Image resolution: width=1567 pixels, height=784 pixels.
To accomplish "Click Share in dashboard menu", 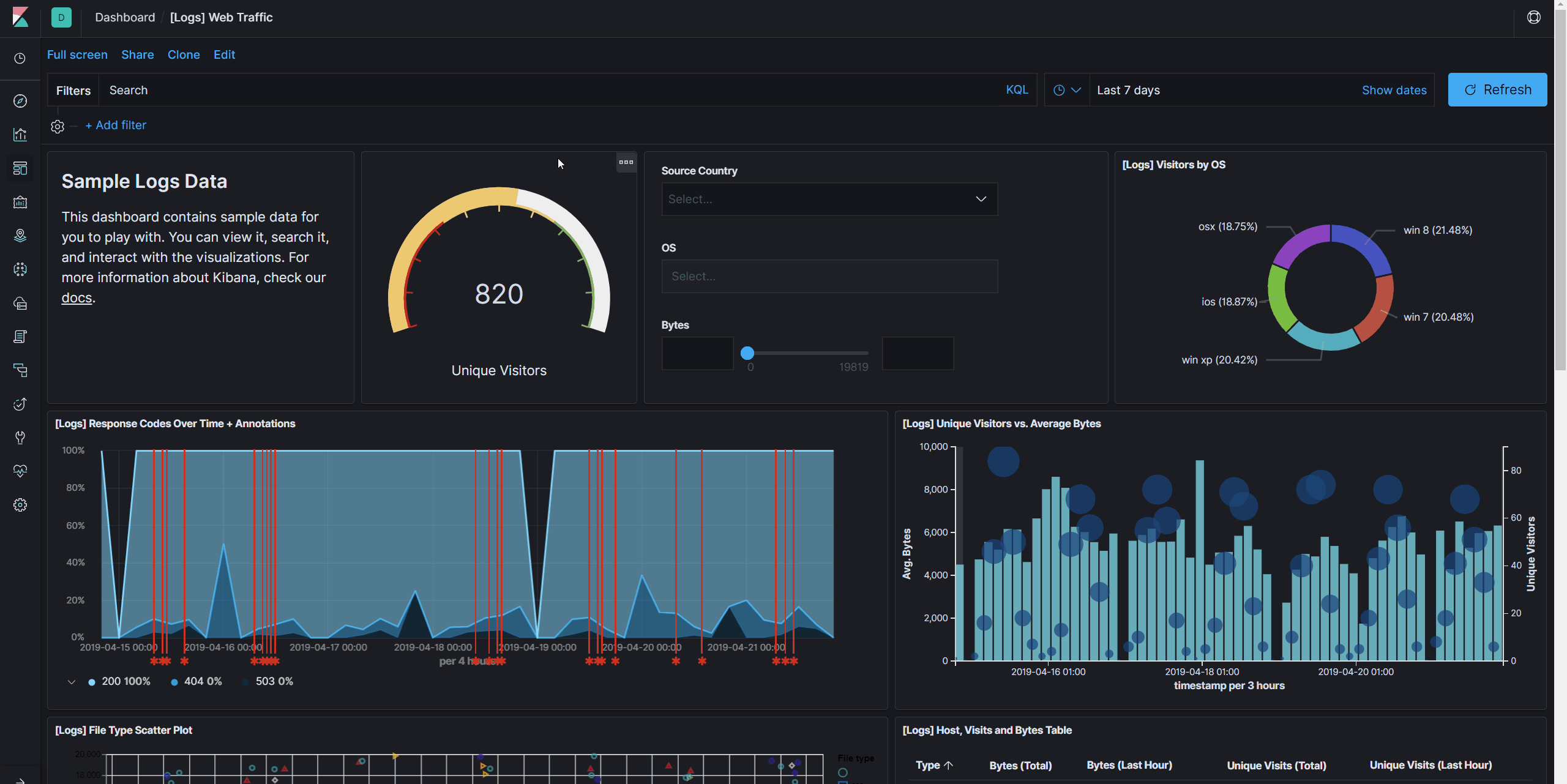I will click(137, 54).
